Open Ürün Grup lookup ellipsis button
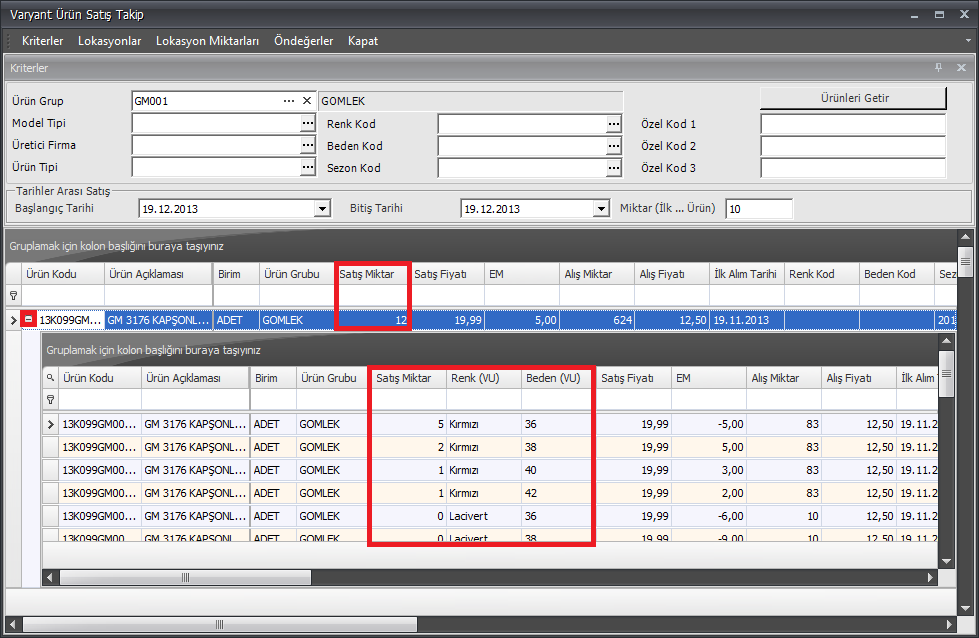Screen dimensions: 979x638 click(x=289, y=101)
